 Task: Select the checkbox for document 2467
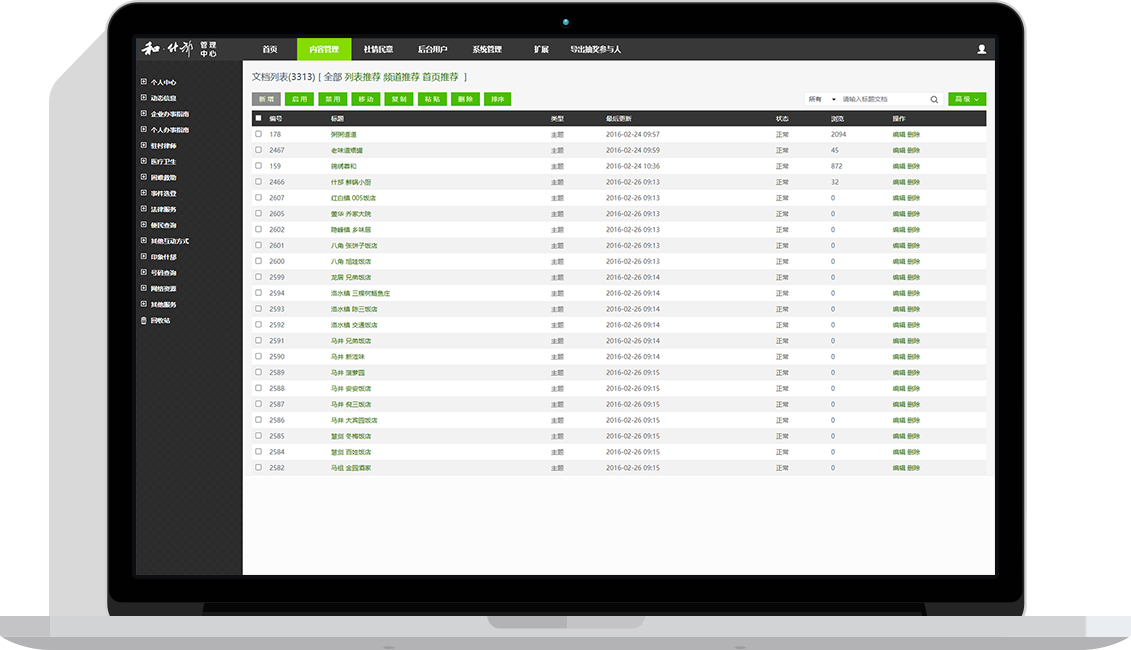coord(258,150)
